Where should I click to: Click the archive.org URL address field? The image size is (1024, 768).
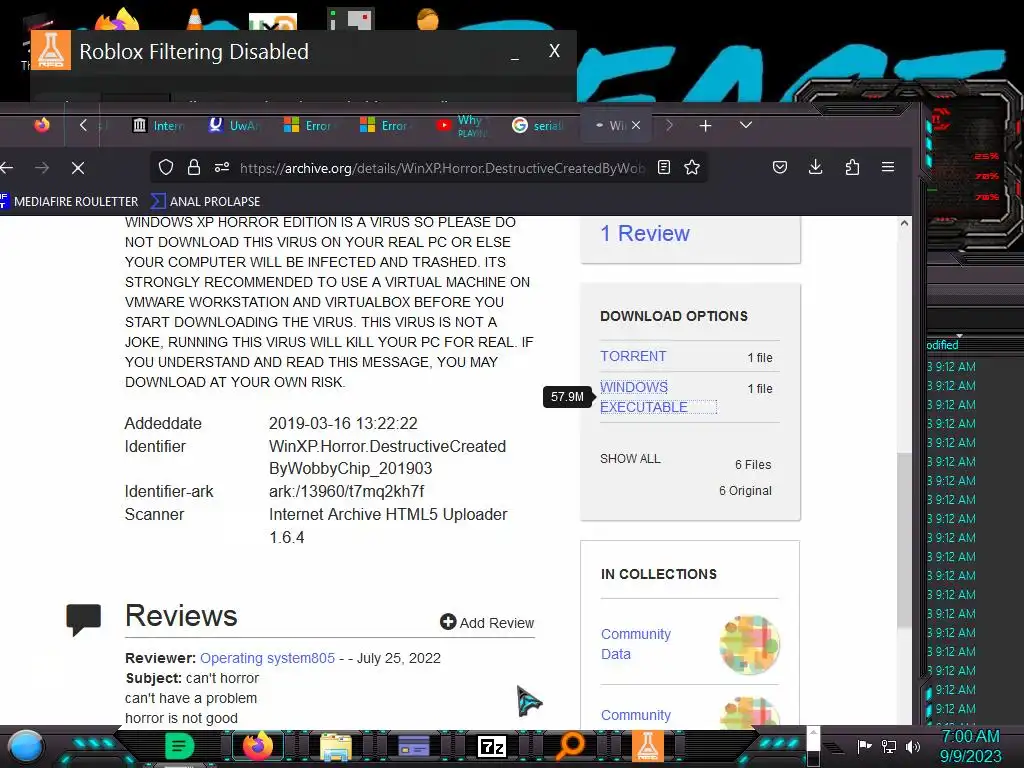point(442,168)
